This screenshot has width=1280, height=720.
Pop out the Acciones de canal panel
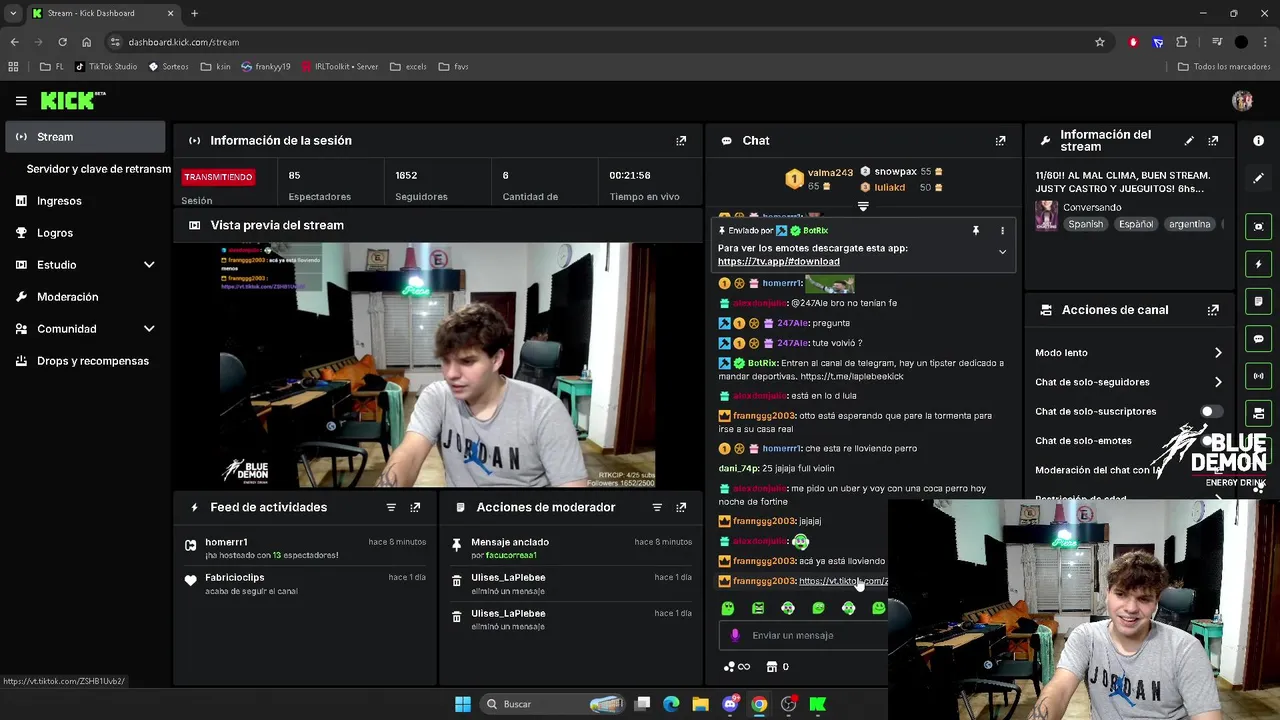1213,310
